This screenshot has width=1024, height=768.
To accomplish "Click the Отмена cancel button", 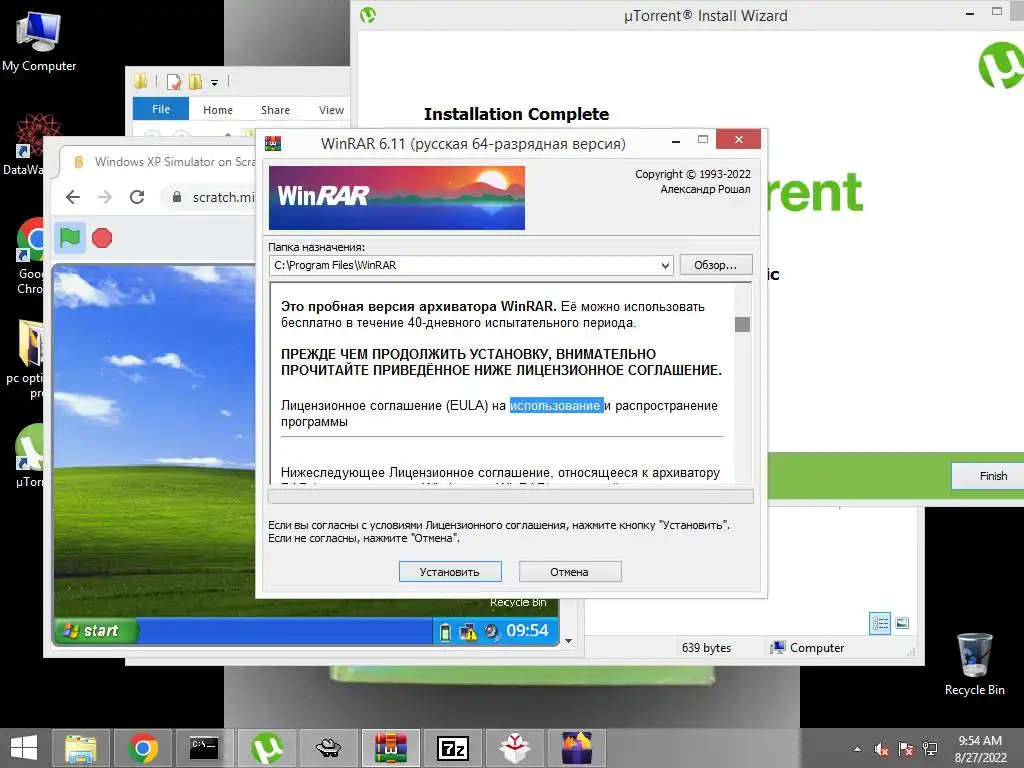I will [x=569, y=571].
